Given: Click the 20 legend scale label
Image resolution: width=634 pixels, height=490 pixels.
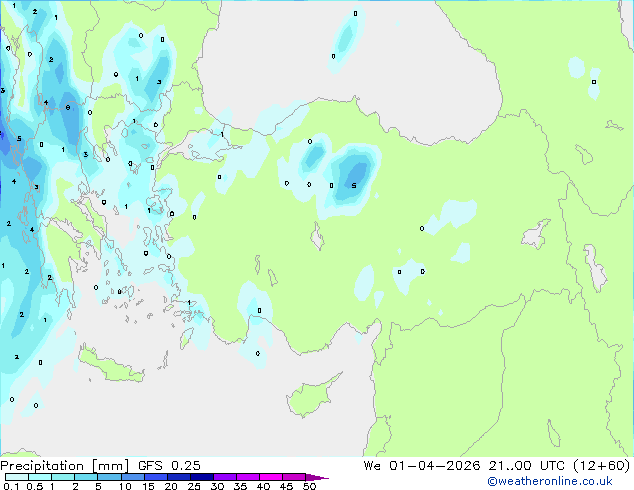Looking at the screenshot, I should [171, 486].
